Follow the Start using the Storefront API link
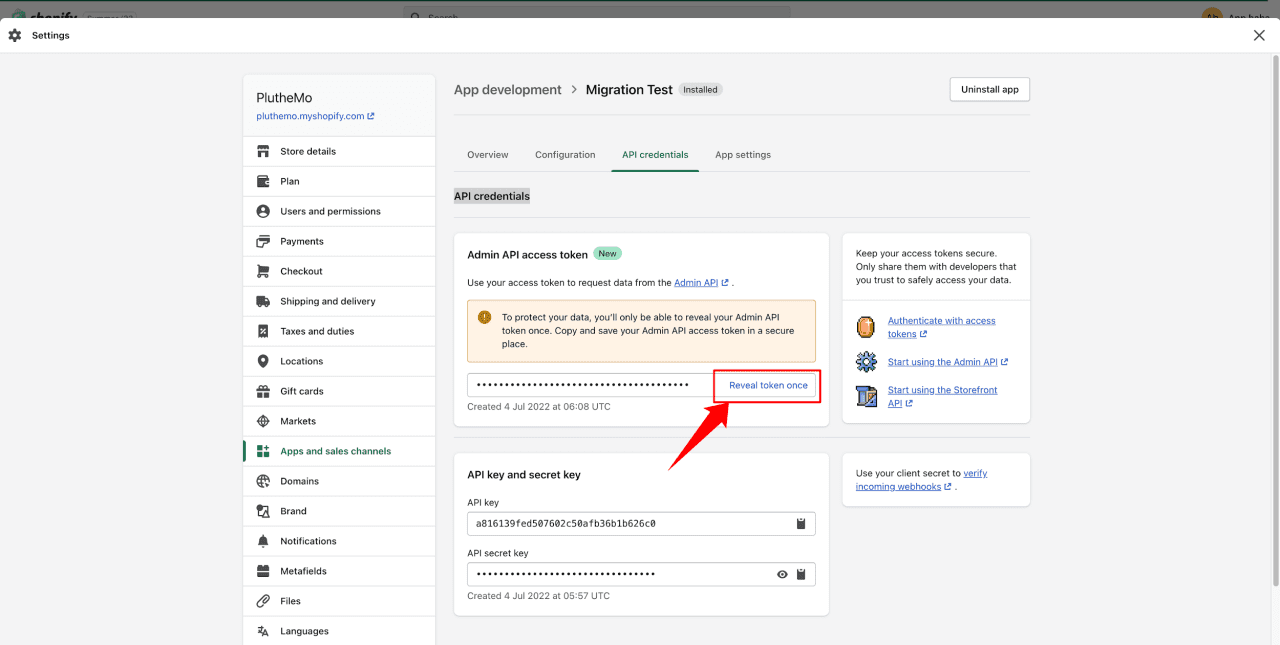Screen dimensions: 1280x645 (942, 396)
